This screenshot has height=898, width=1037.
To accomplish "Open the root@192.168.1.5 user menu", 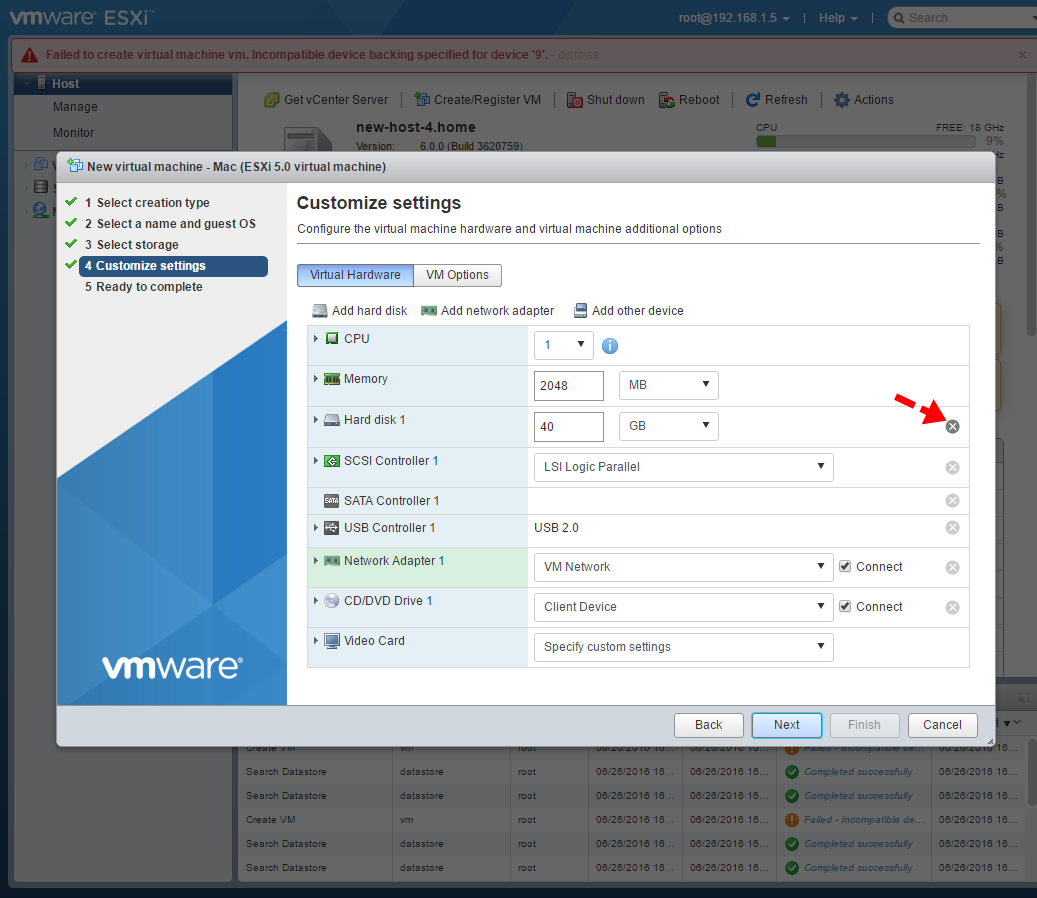I will click(x=734, y=18).
